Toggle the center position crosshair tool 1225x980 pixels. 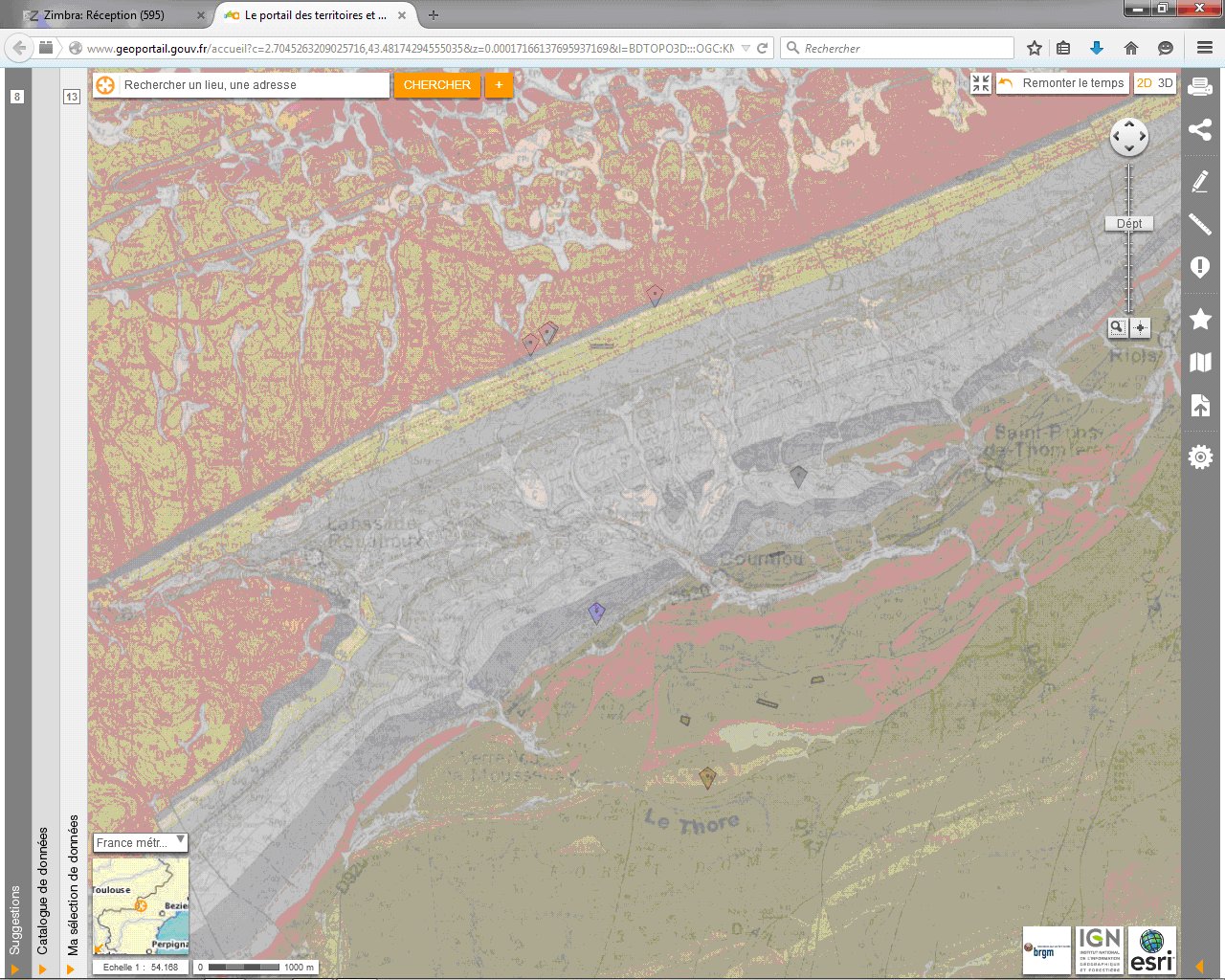pyautogui.click(x=1139, y=327)
